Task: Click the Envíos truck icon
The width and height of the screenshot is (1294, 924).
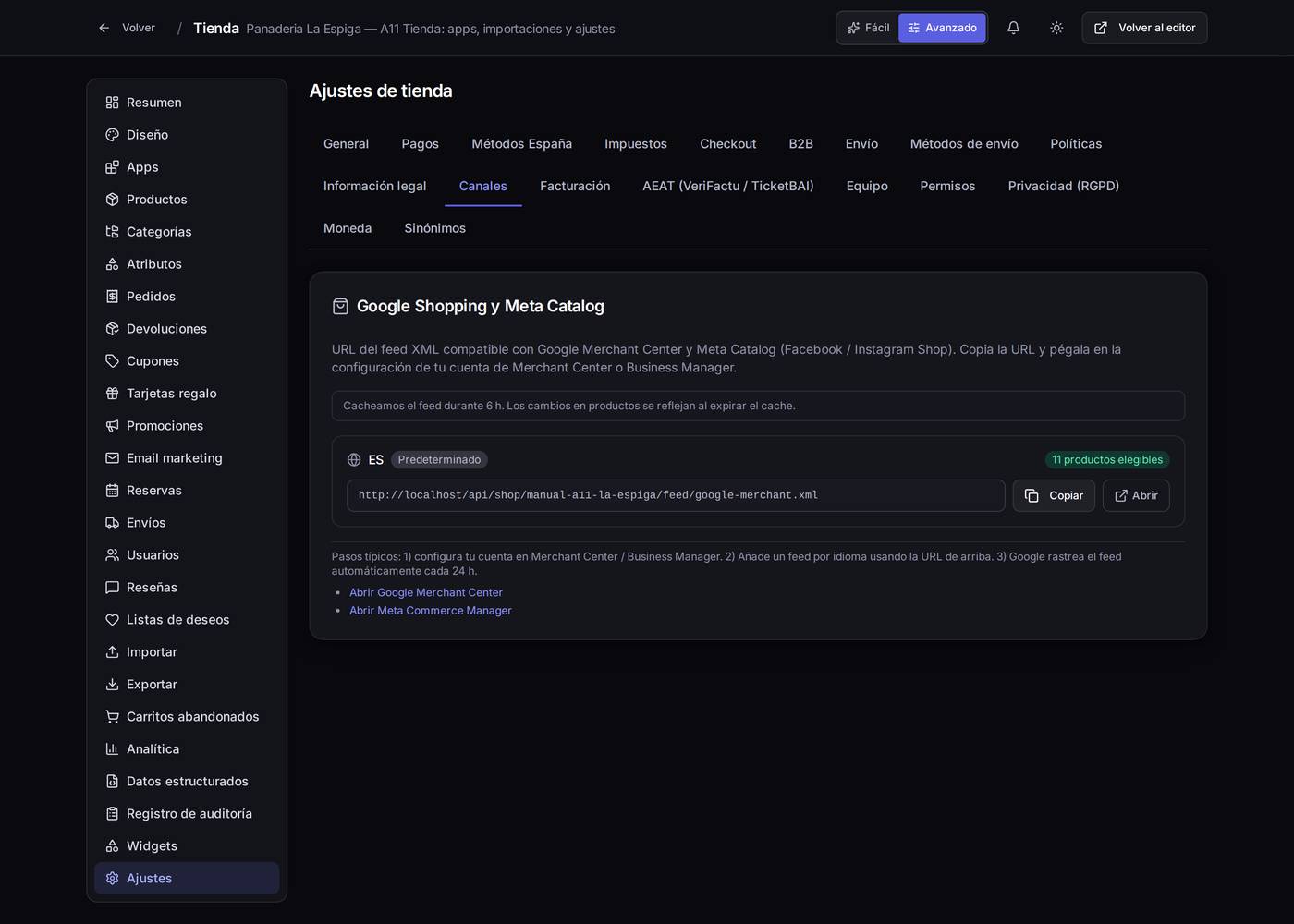Action: pos(112,523)
